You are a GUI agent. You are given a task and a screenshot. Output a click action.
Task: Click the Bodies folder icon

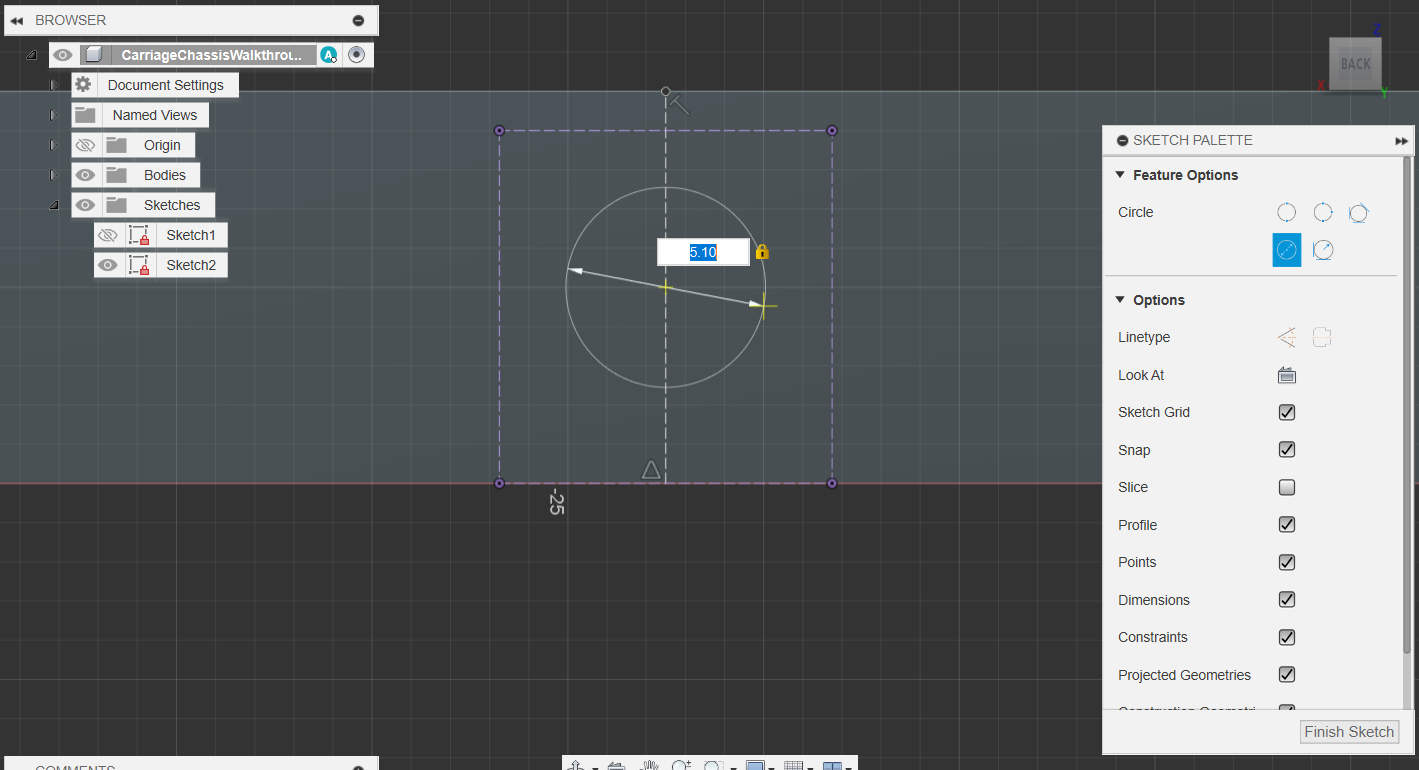pos(117,175)
